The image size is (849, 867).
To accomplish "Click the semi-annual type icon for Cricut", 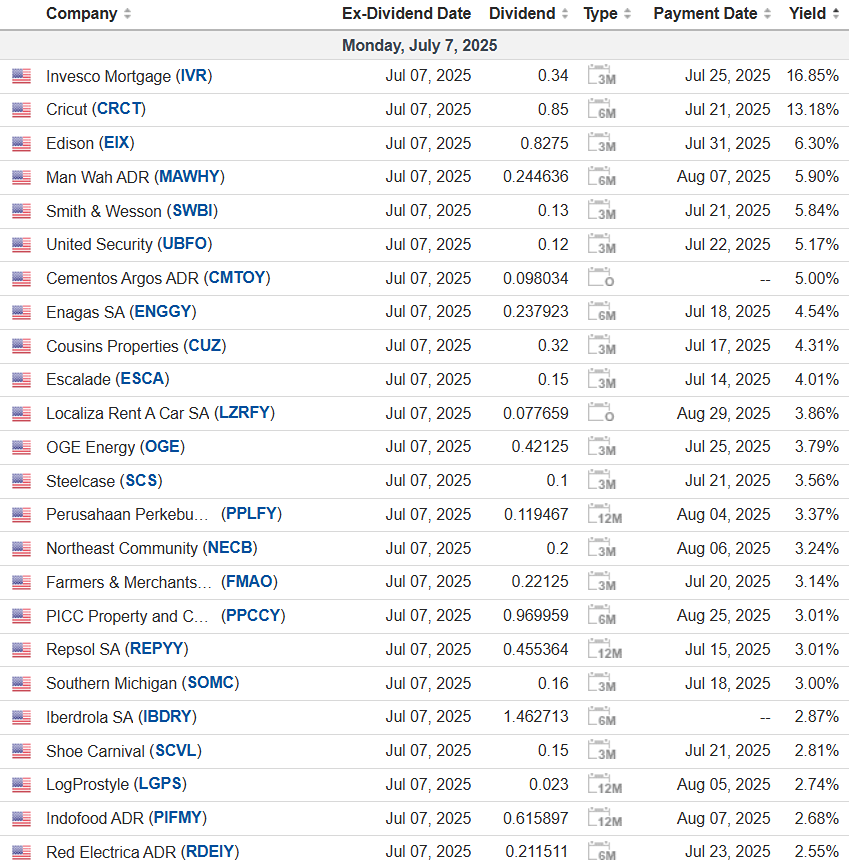I will [602, 110].
